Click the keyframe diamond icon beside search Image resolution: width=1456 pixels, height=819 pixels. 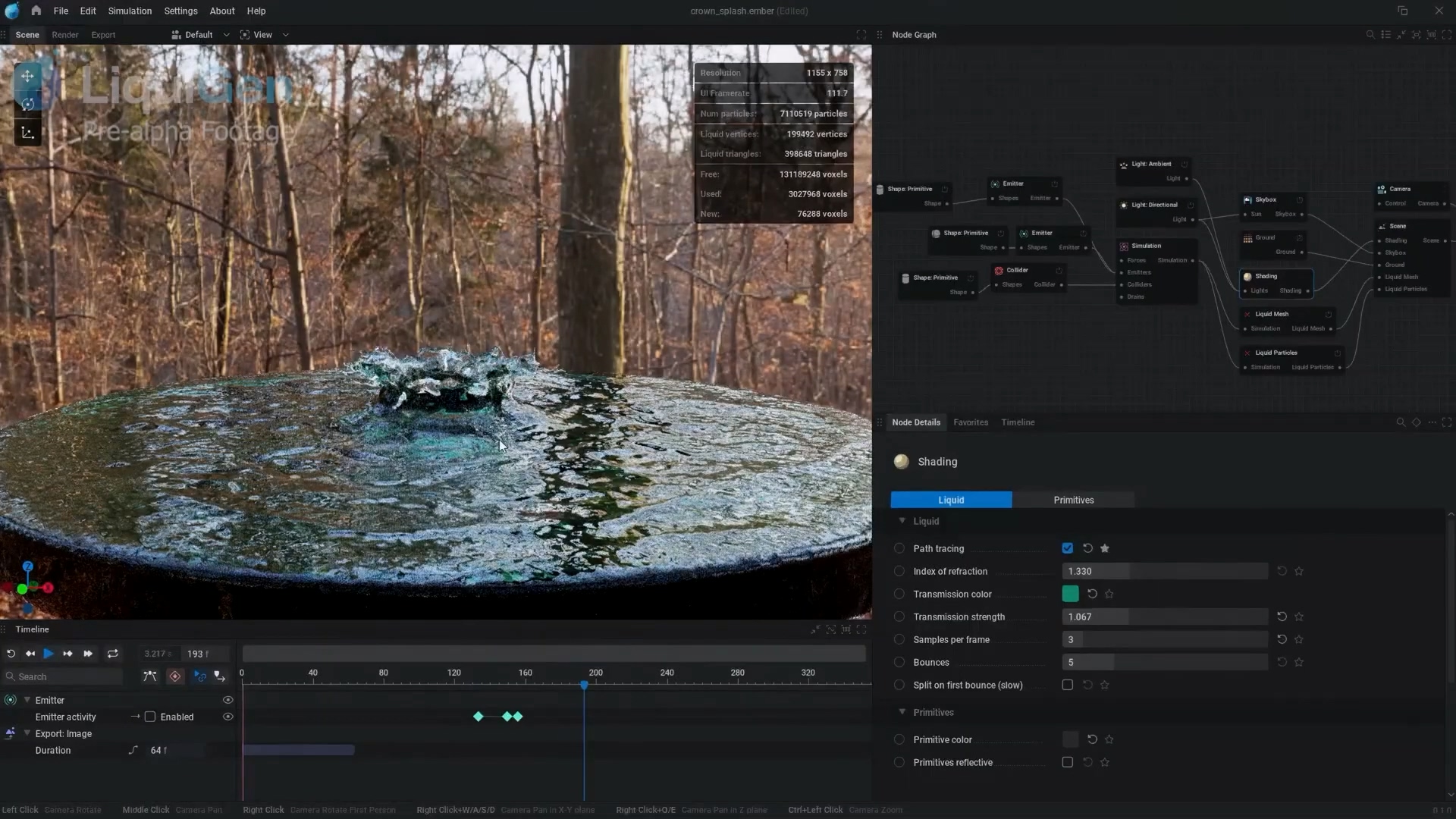point(175,676)
